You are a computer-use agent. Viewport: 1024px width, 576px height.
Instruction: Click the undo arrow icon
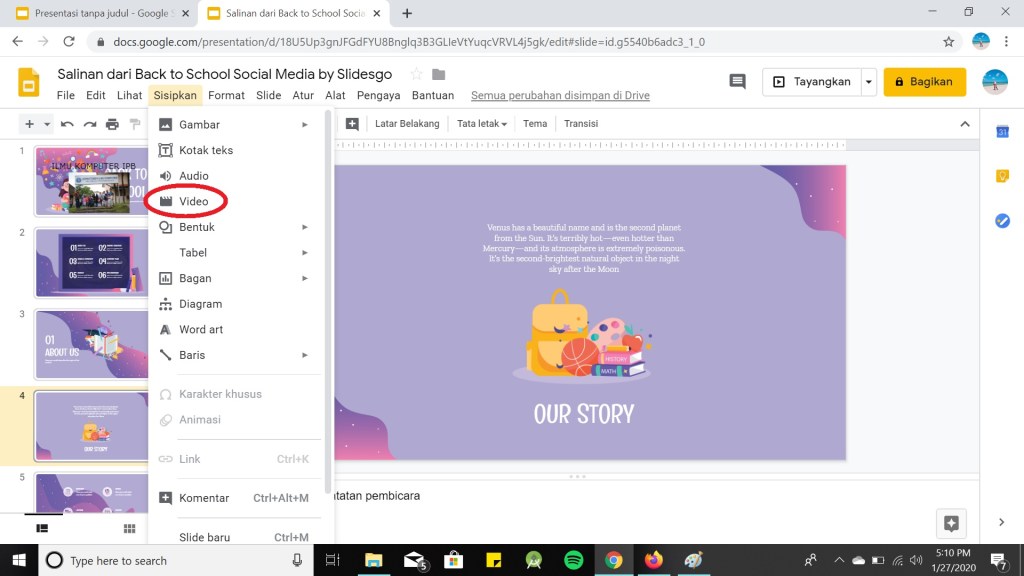pos(67,124)
